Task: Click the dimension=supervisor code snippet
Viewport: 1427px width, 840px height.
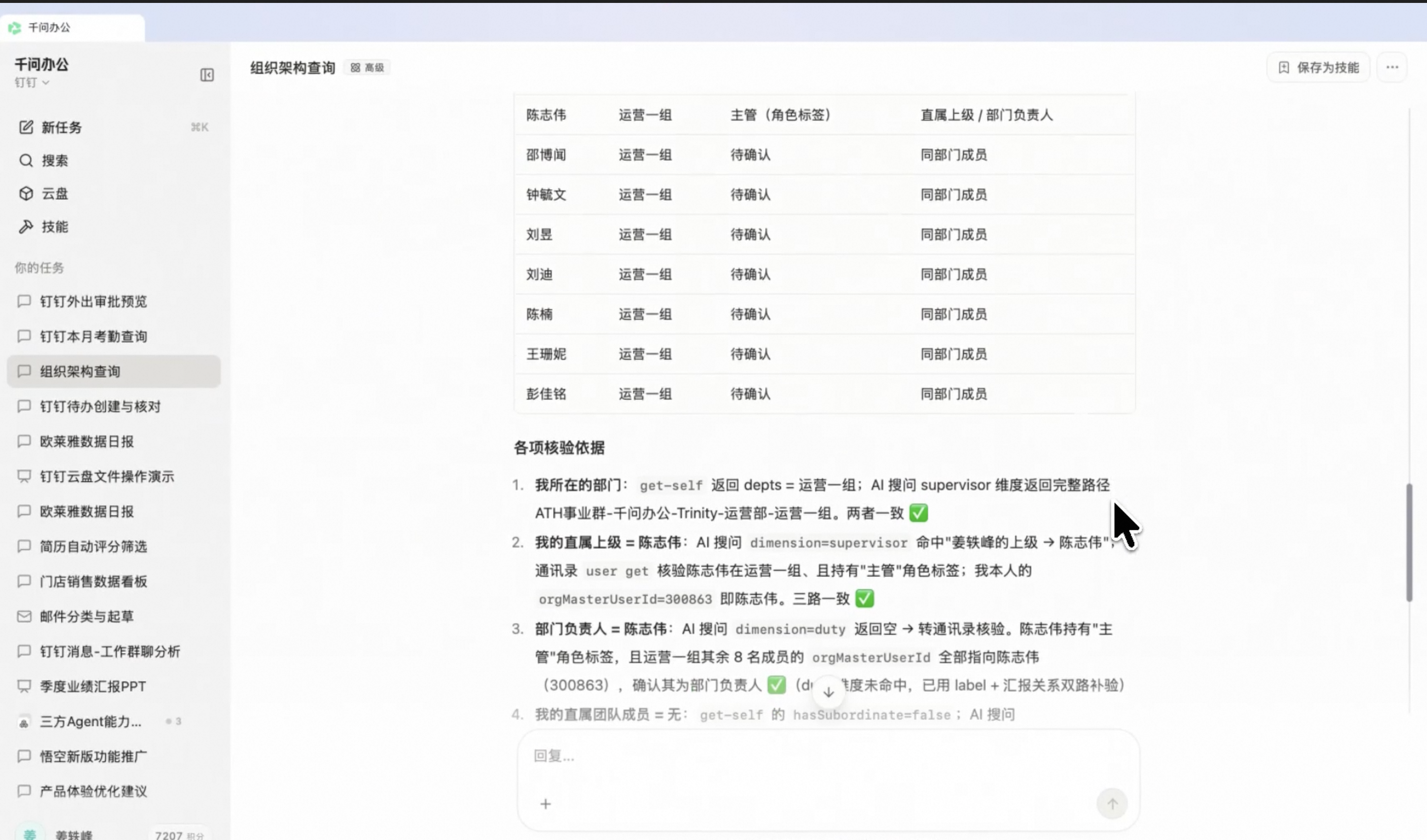Action: pos(828,543)
